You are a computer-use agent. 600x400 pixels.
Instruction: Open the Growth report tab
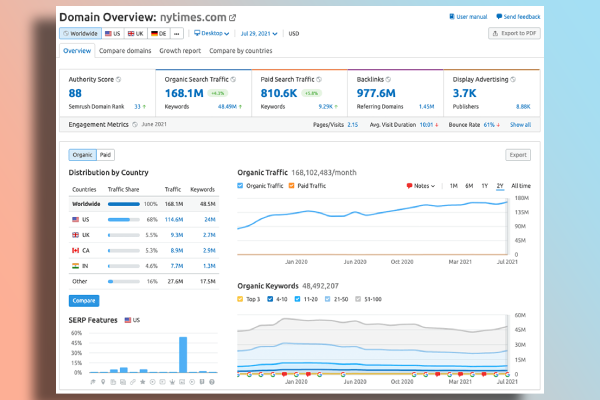tap(180, 51)
